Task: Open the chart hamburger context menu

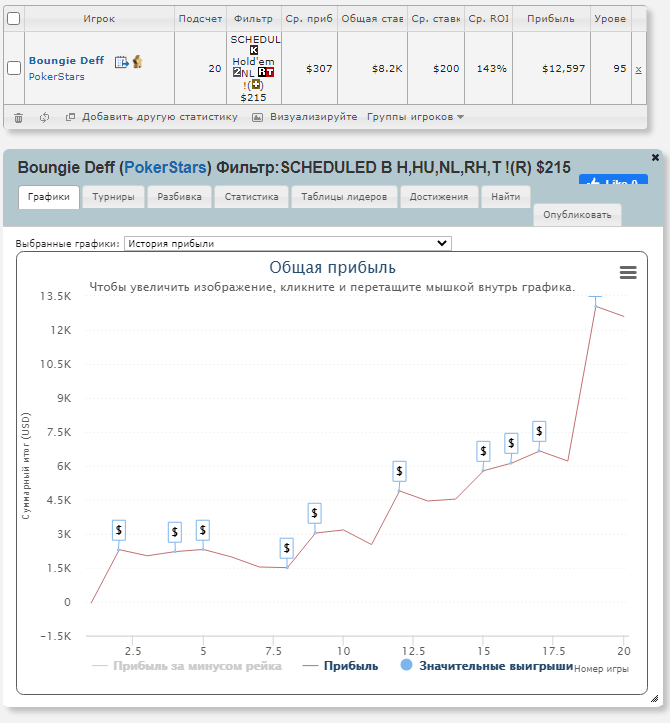Action: pyautogui.click(x=628, y=273)
